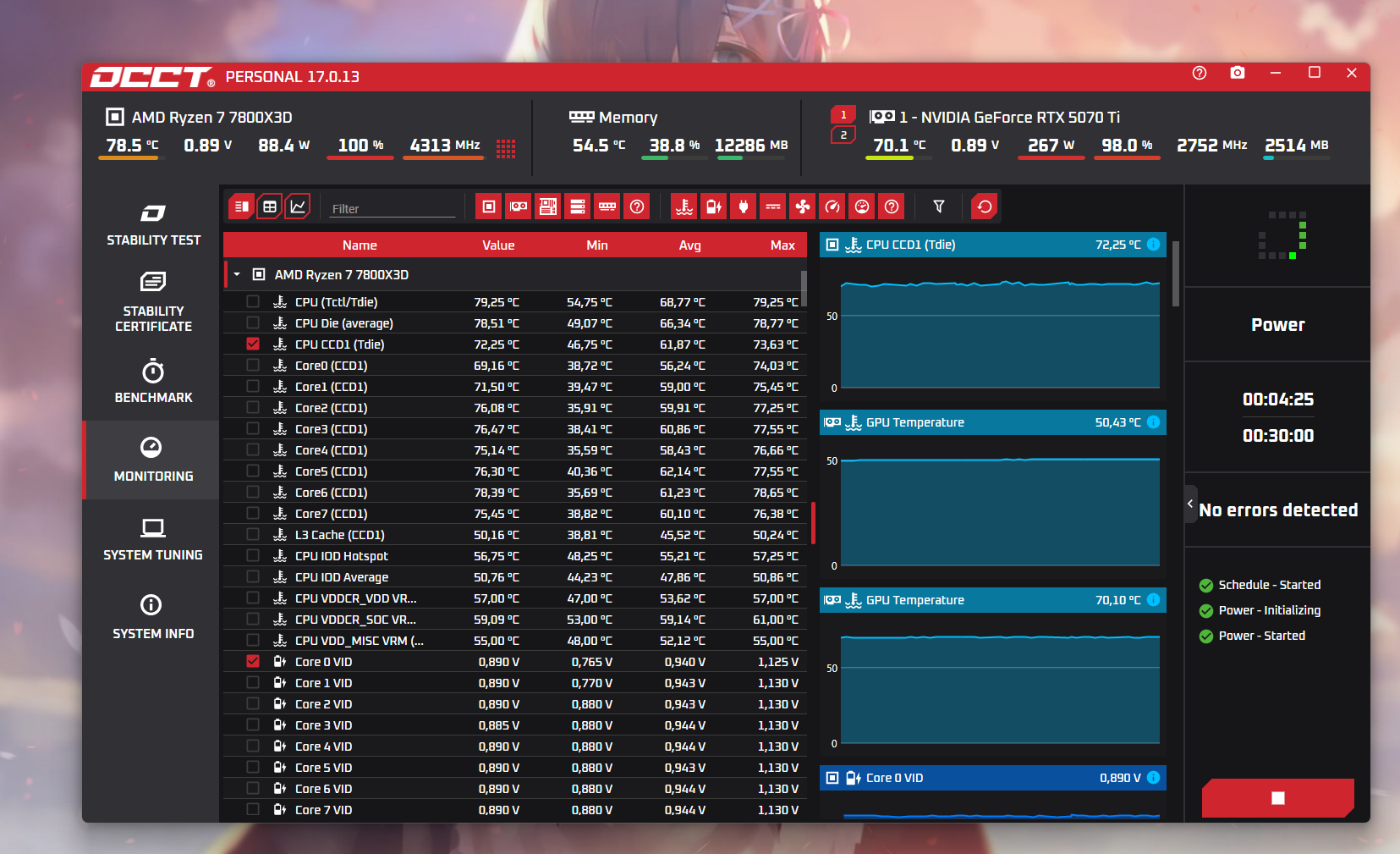Open the Stability Test section
This screenshot has height=854, width=1400.
pyautogui.click(x=153, y=224)
